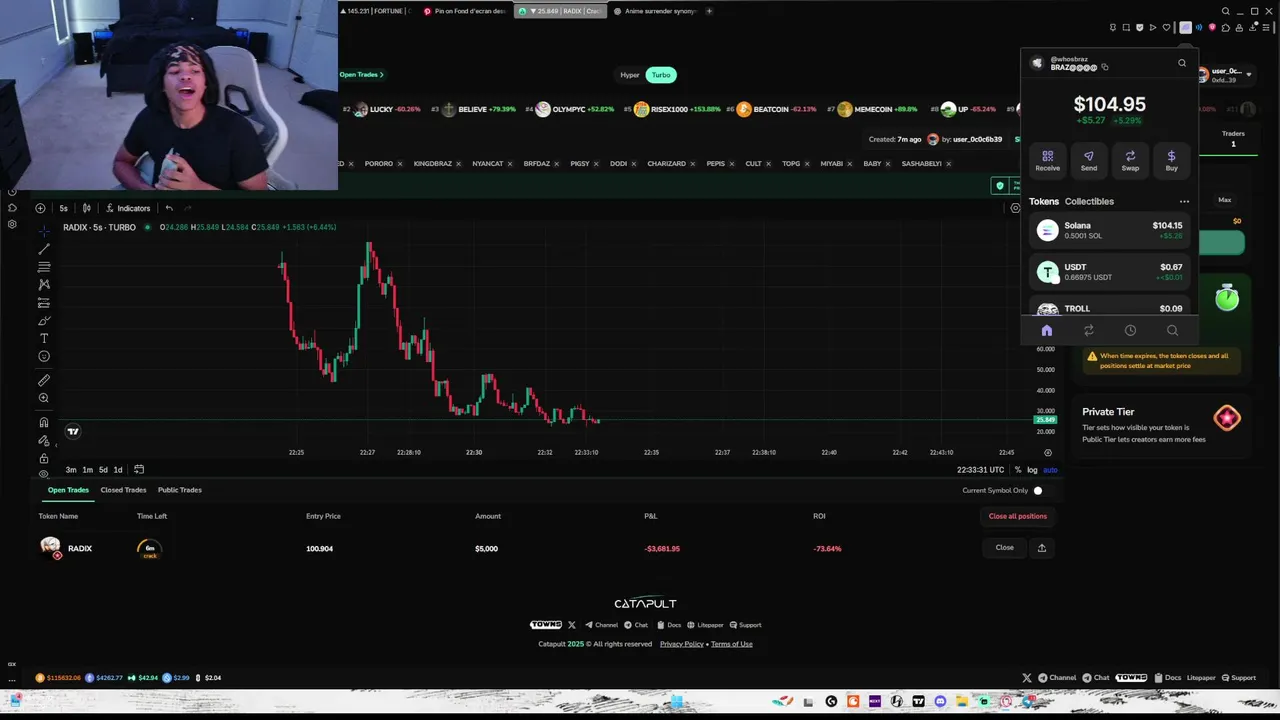Toggle percent scale on the chart
This screenshot has width=1280, height=720.
1018,470
